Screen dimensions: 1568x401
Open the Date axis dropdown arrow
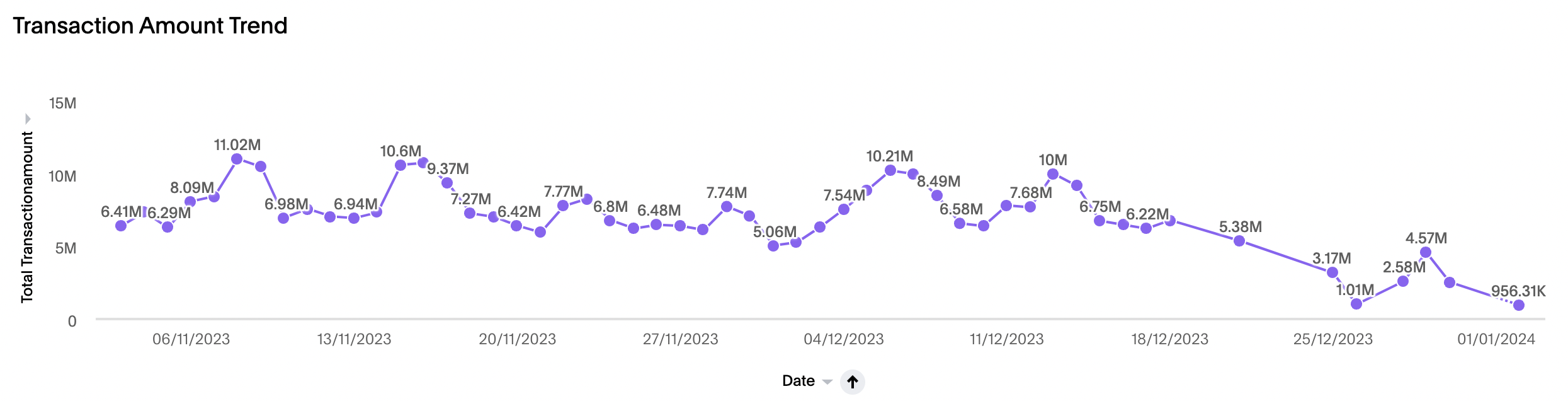pyautogui.click(x=827, y=382)
